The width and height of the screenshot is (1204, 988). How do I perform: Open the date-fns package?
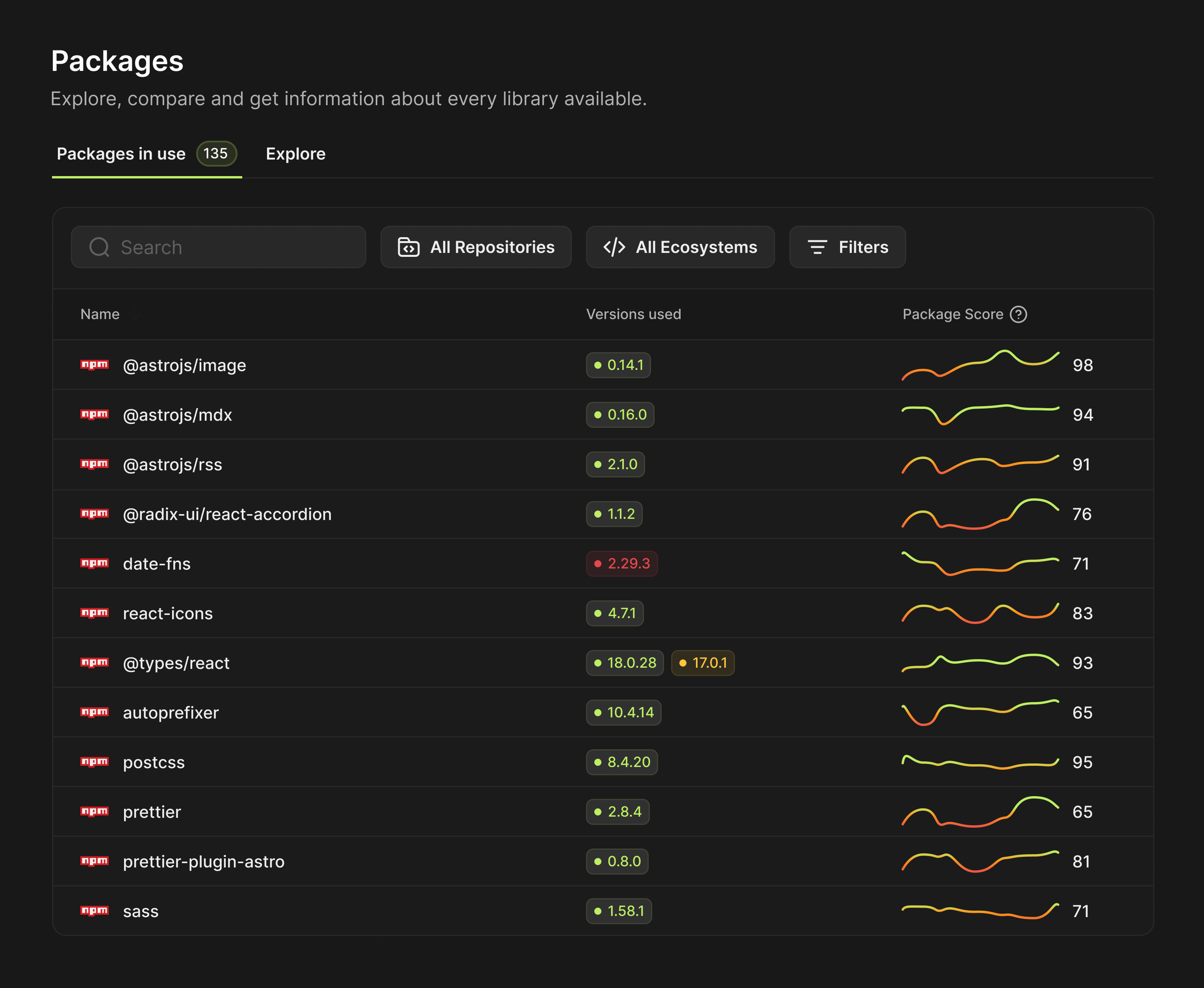coord(156,563)
